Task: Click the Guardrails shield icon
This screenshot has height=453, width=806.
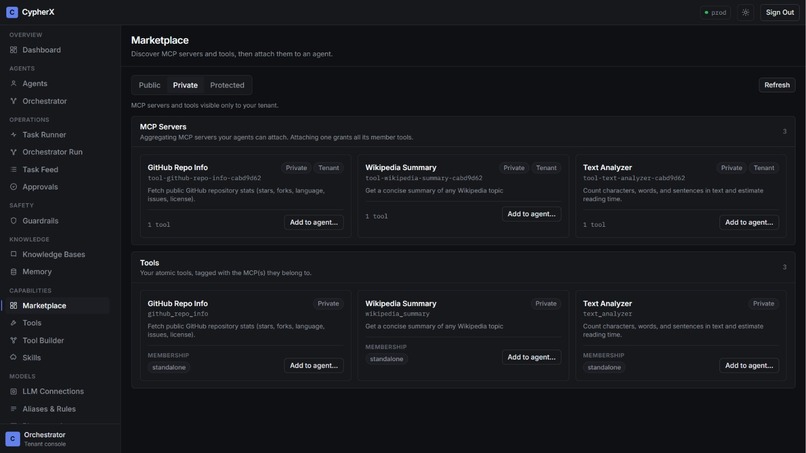Action: pyautogui.click(x=13, y=221)
